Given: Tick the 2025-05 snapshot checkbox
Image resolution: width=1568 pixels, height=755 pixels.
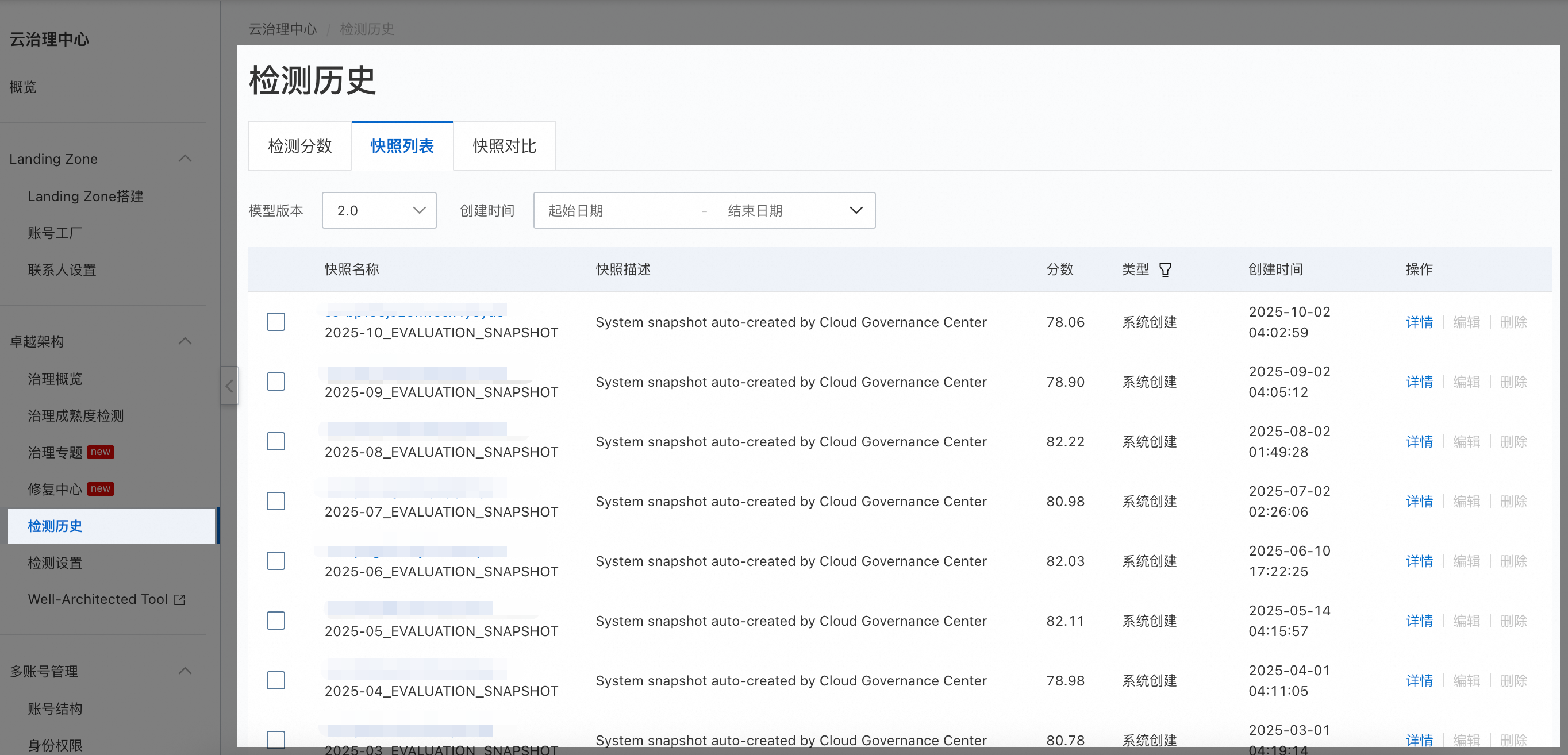Looking at the screenshot, I should click(276, 621).
